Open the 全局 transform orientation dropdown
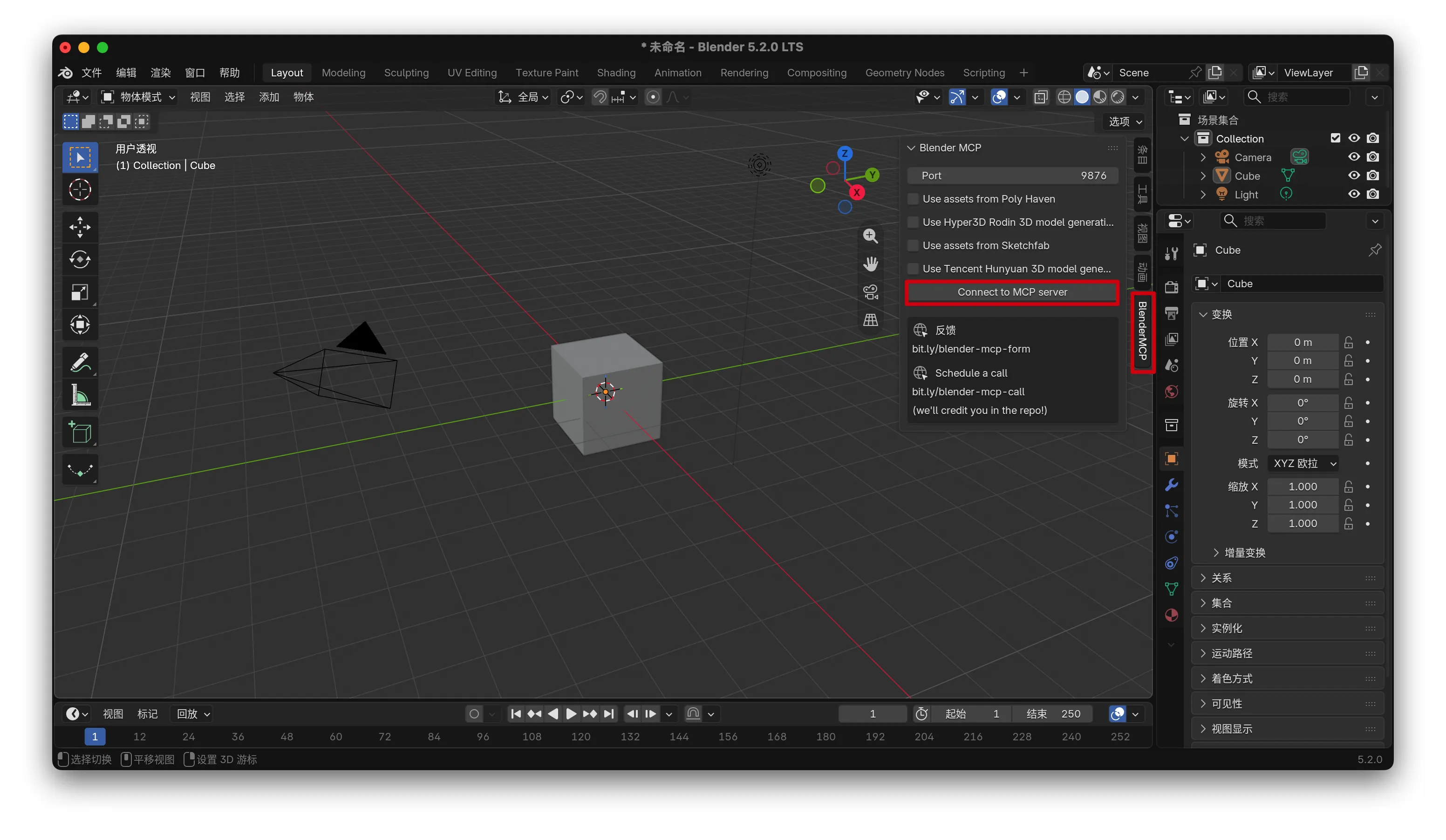1446x840 pixels. point(523,97)
